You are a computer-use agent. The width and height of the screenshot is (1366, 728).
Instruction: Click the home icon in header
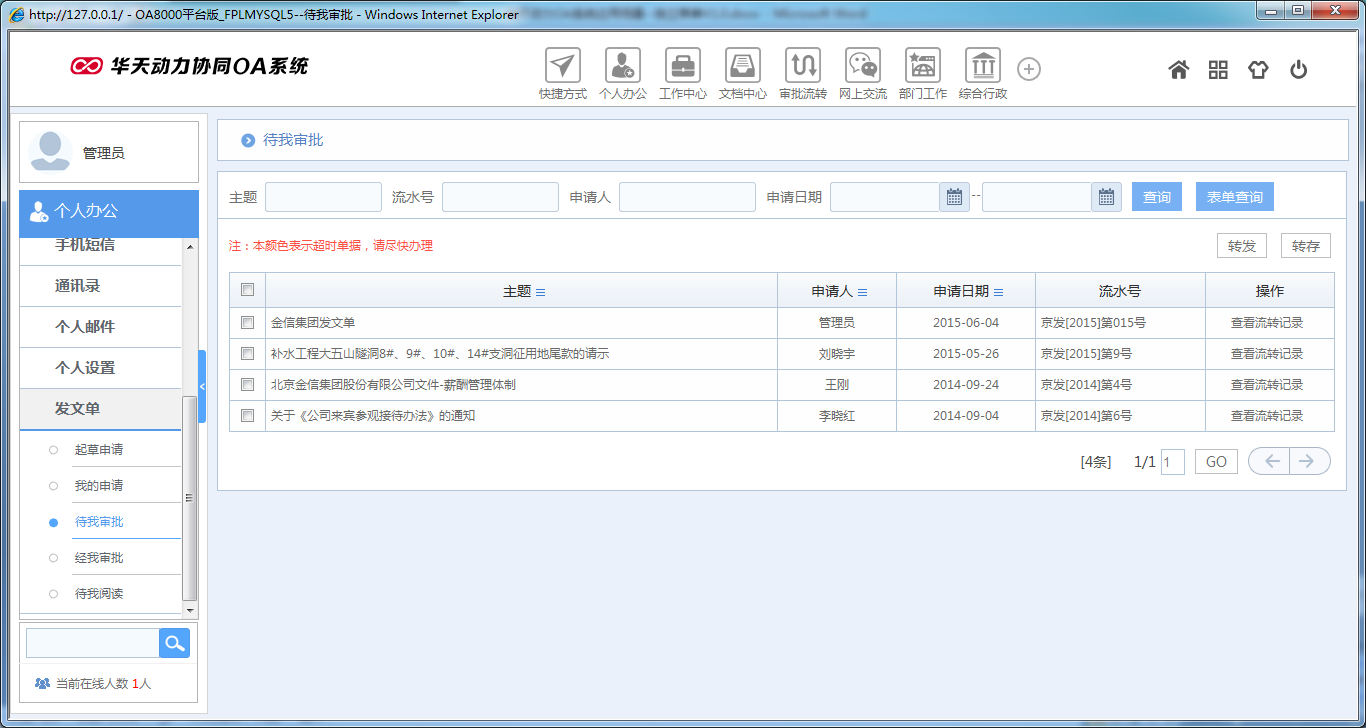point(1179,69)
